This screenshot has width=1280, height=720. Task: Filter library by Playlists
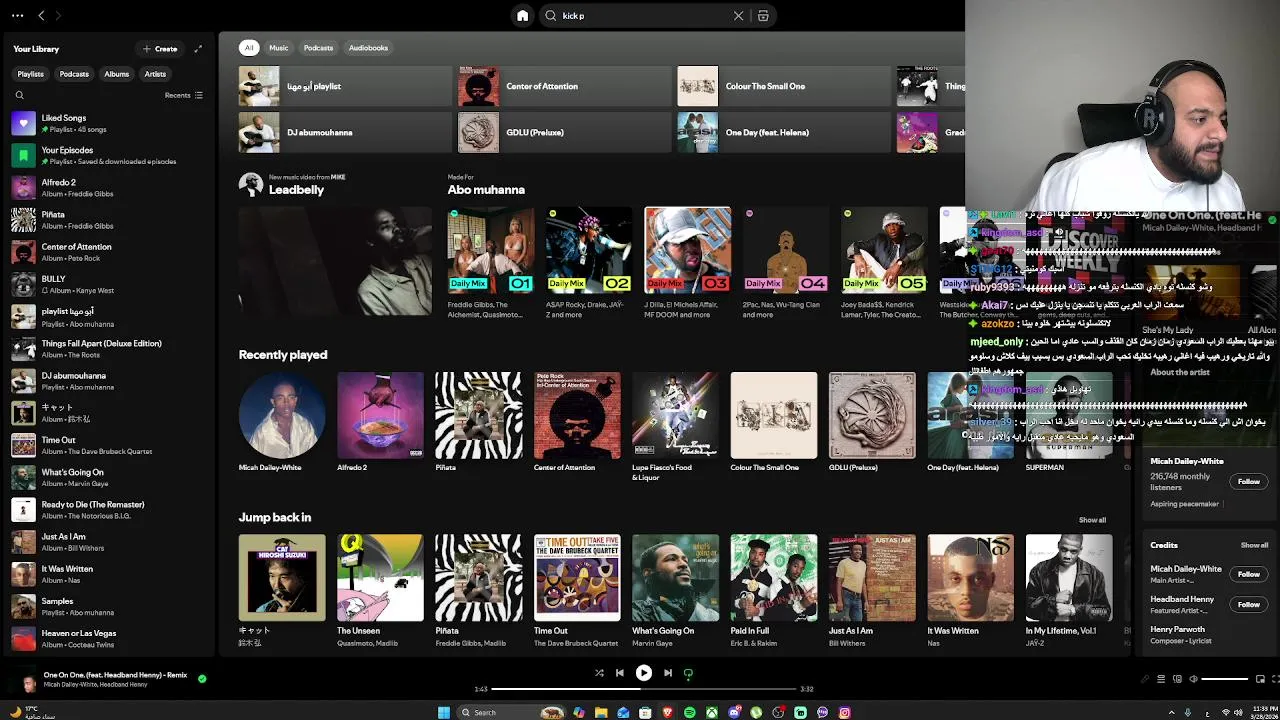[30, 74]
